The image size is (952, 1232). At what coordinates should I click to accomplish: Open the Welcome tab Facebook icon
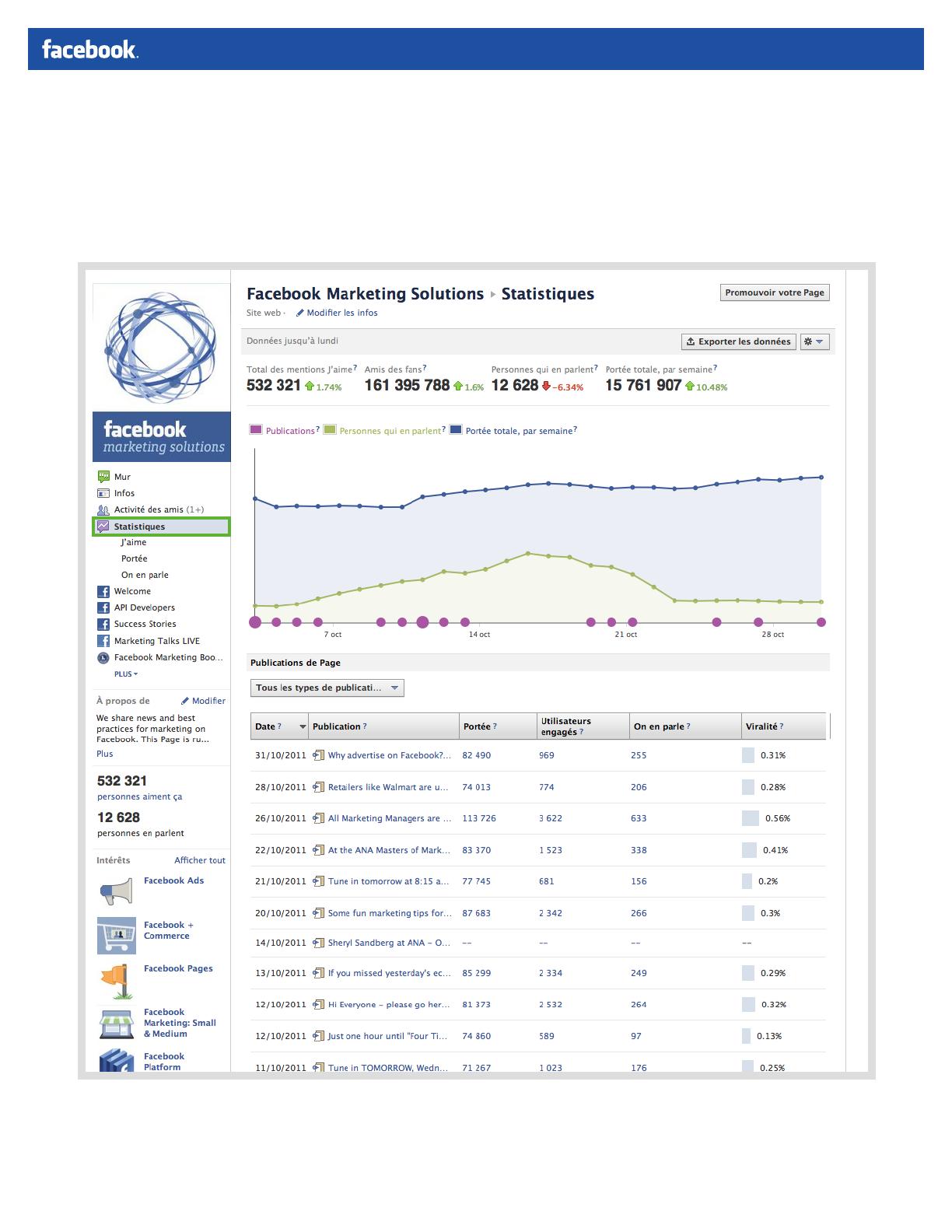coord(103,591)
